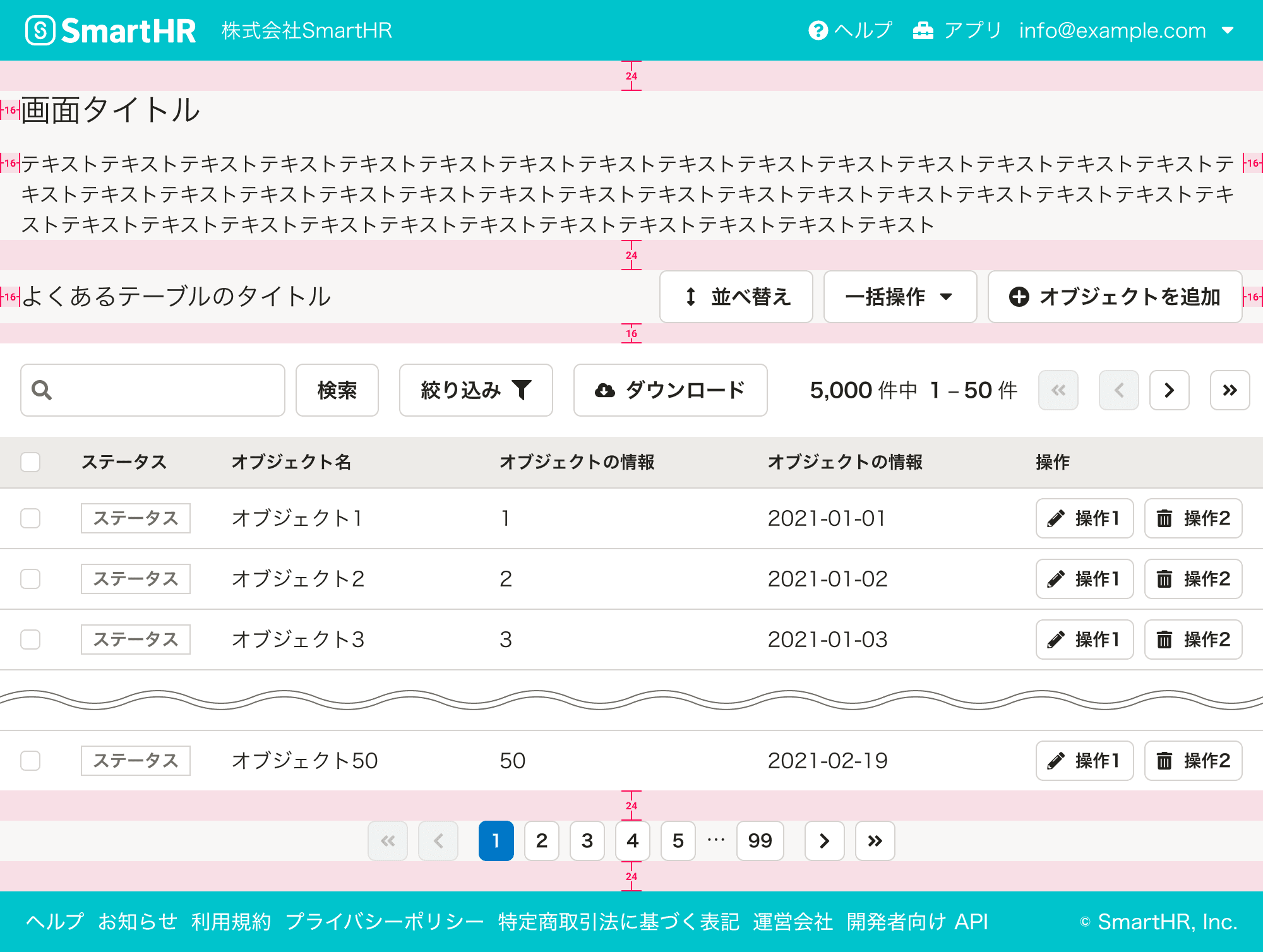Click the アプリ apps icon
Image resolution: width=1263 pixels, height=952 pixels.
(923, 30)
